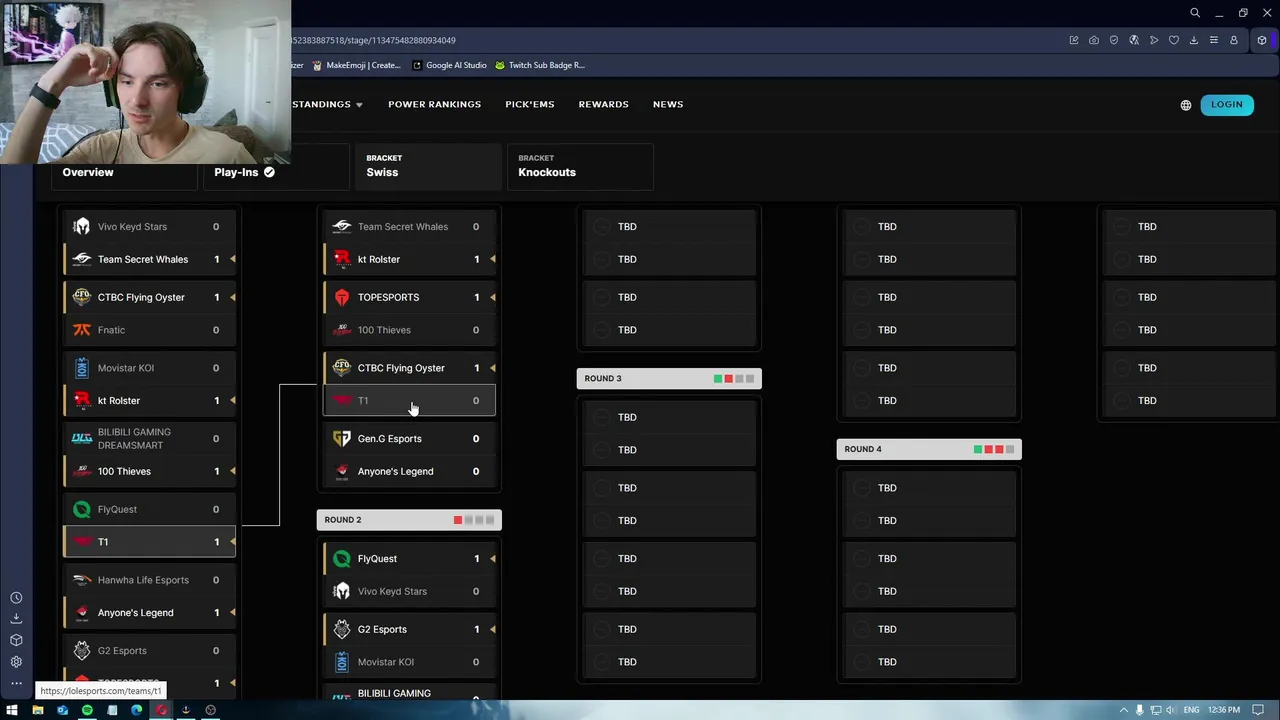The image size is (1280, 720).
Task: Open the profile account icon
Action: point(1234,40)
